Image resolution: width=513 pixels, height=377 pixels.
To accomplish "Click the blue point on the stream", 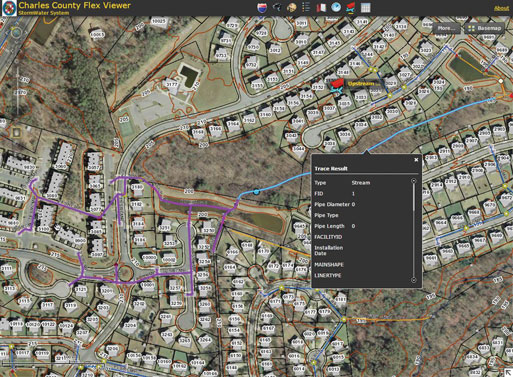I will pyautogui.click(x=256, y=192).
